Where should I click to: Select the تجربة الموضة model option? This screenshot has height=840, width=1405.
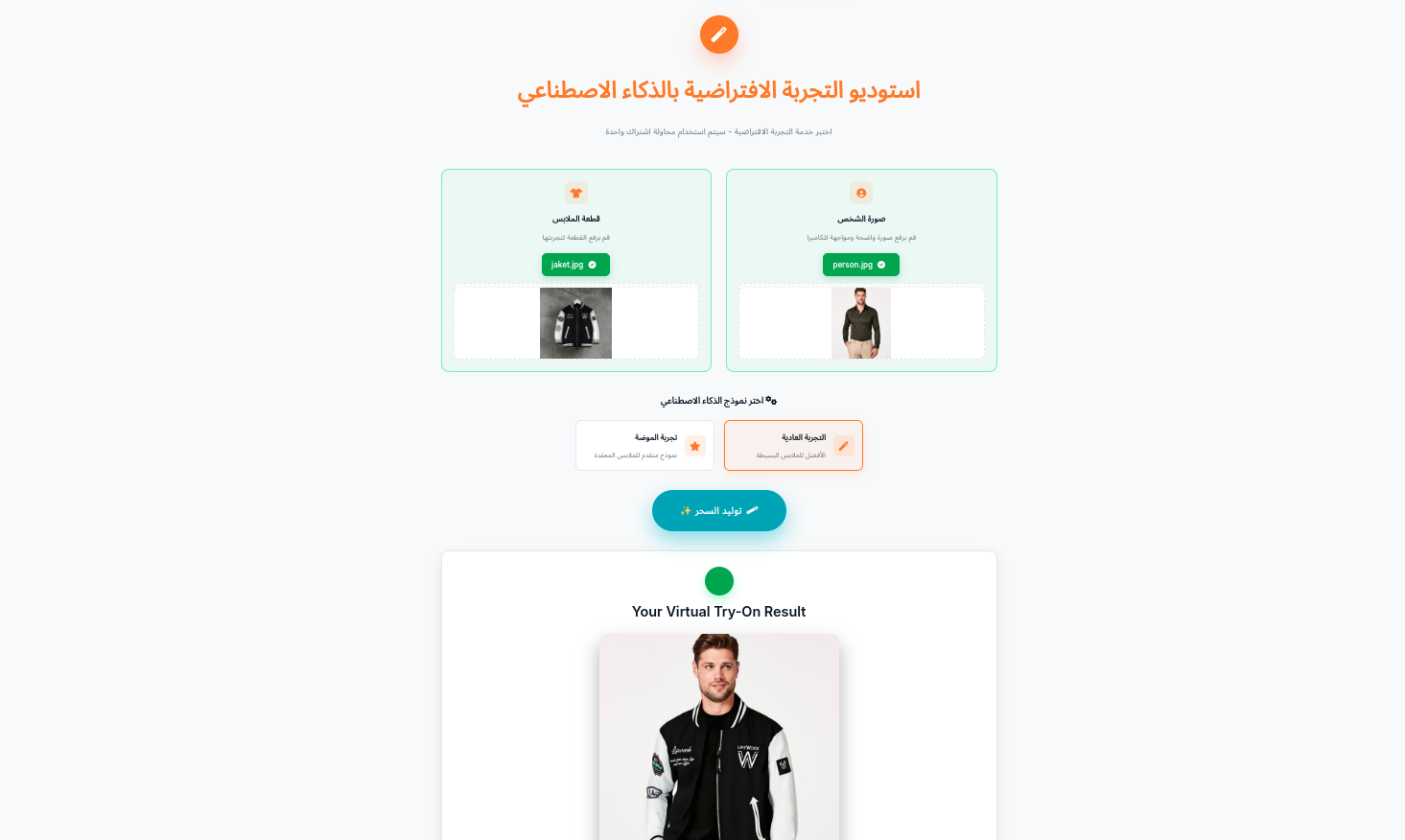(x=644, y=446)
